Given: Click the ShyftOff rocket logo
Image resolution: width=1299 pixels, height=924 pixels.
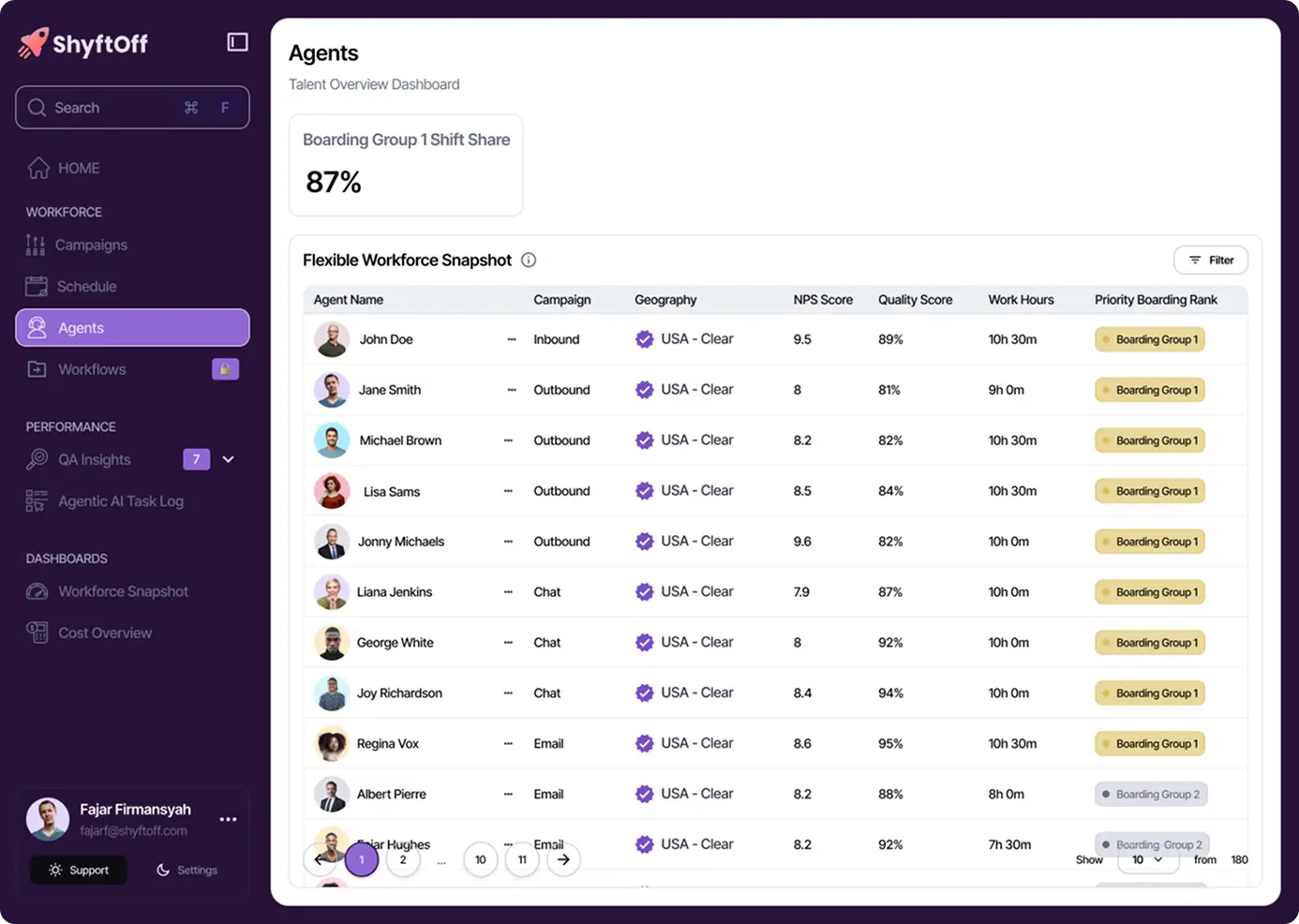Looking at the screenshot, I should [x=34, y=42].
